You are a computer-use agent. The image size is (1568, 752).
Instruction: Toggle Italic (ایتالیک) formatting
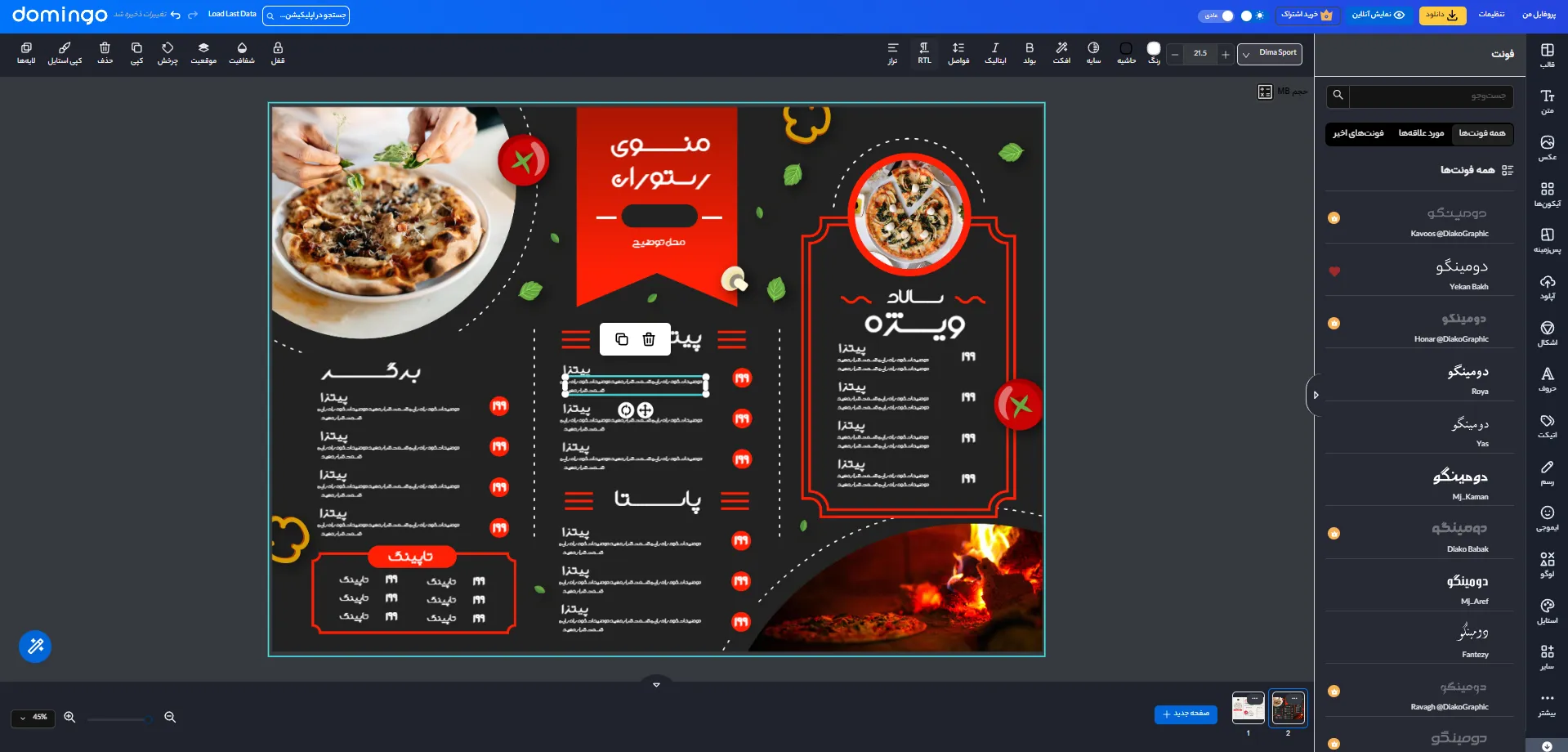[995, 53]
